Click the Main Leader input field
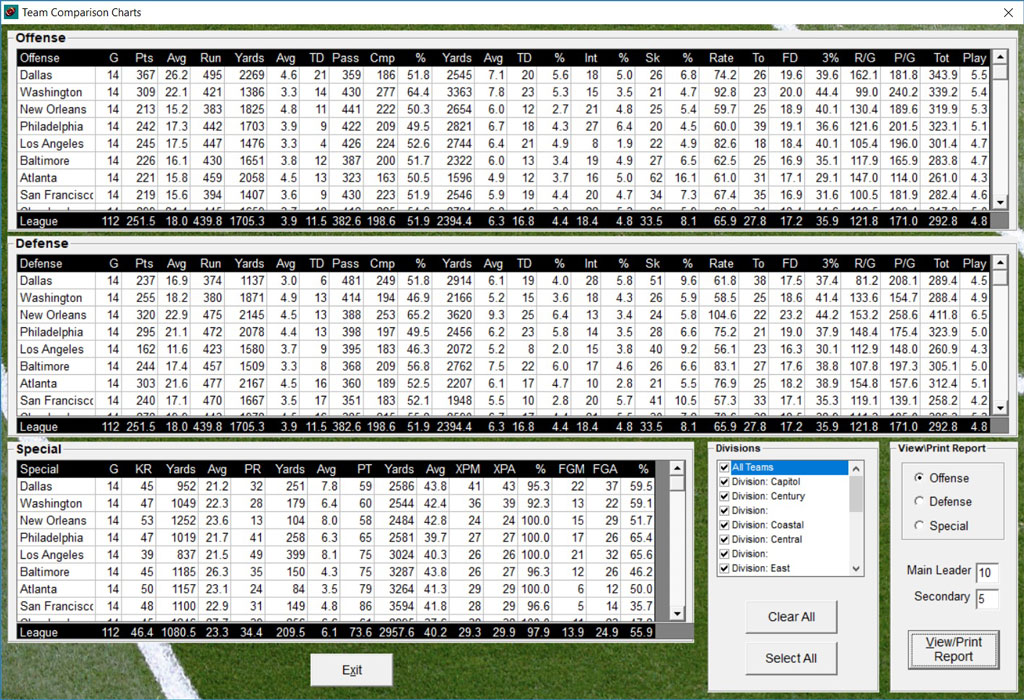The height and width of the screenshot is (700, 1024). coord(986,573)
